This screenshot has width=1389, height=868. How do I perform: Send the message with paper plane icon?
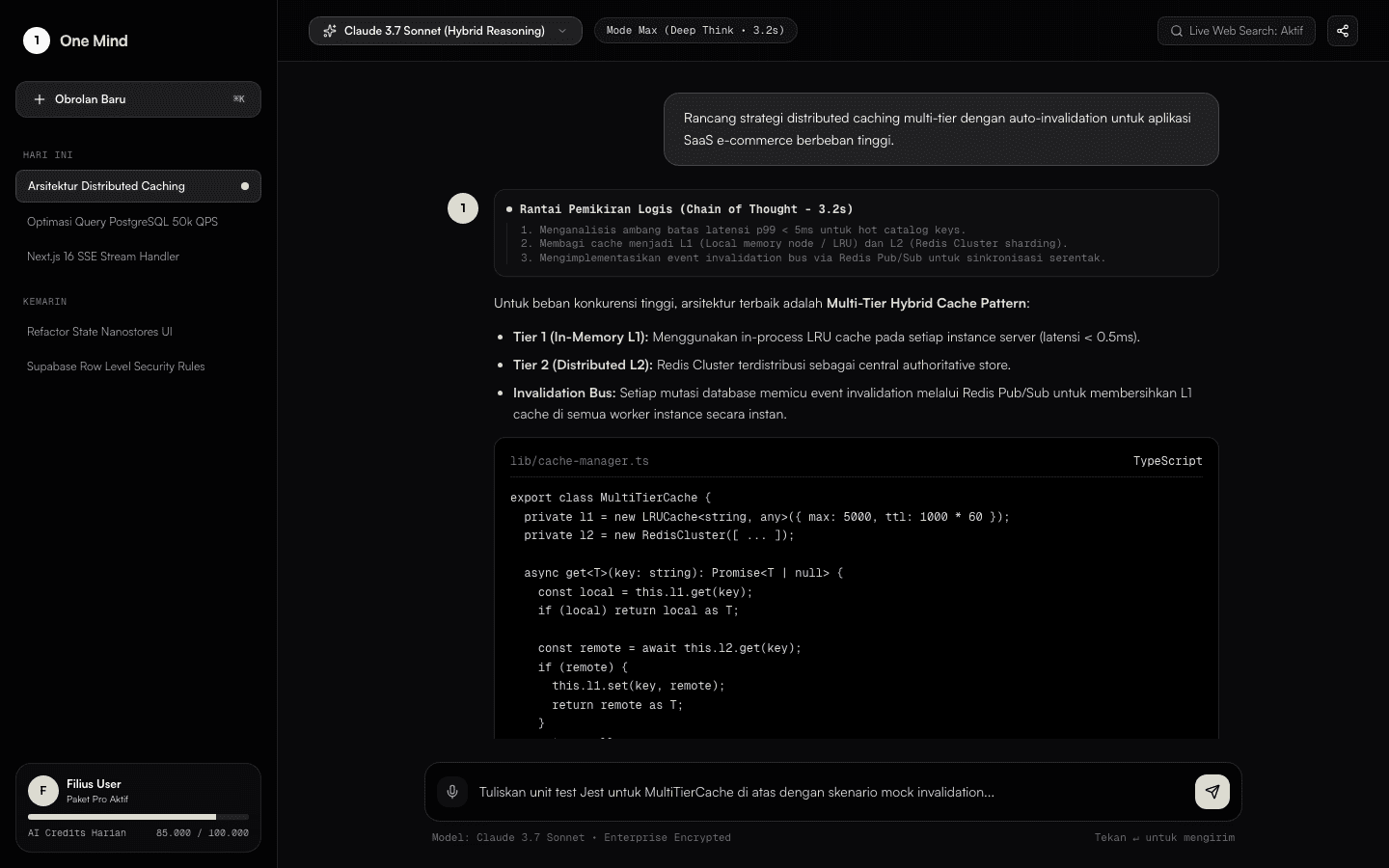tap(1212, 792)
